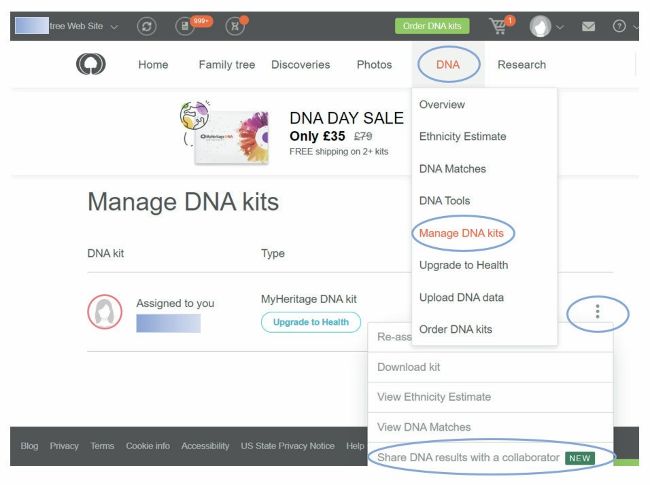This screenshot has height=485, width=650.
Task: Select DNA Tools in the DNA menu
Action: coord(484,201)
